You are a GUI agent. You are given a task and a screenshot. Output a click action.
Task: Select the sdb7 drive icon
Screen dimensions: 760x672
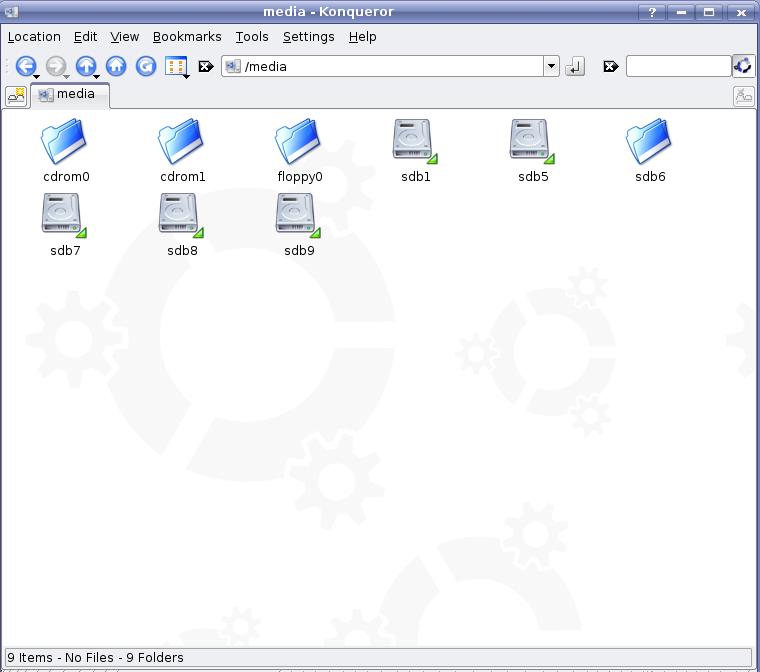click(64, 215)
